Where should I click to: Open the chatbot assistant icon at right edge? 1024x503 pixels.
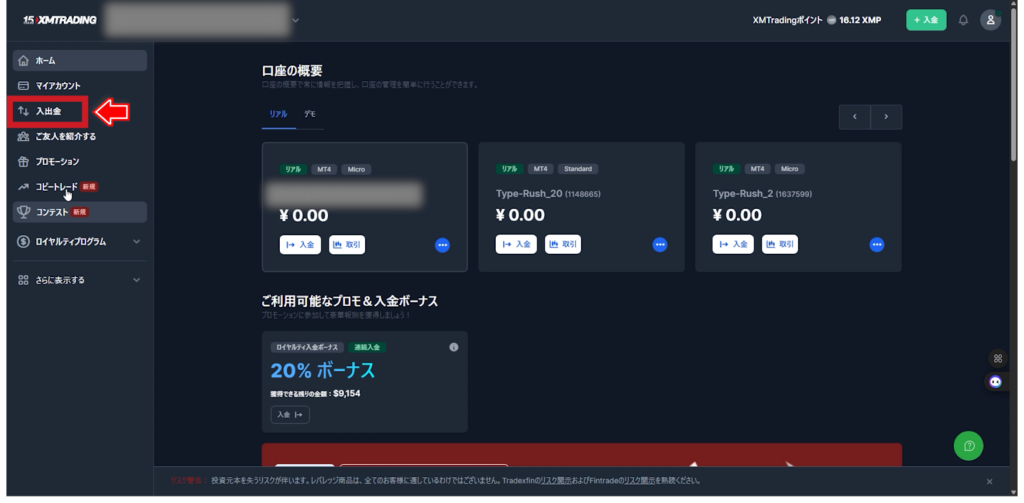pyautogui.click(x=996, y=381)
